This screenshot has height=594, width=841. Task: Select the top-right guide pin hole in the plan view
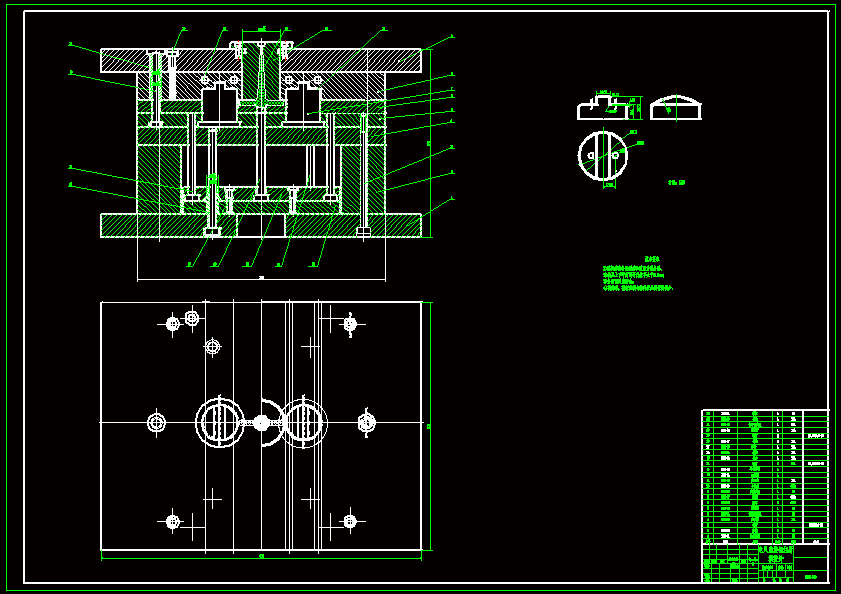coord(350,324)
